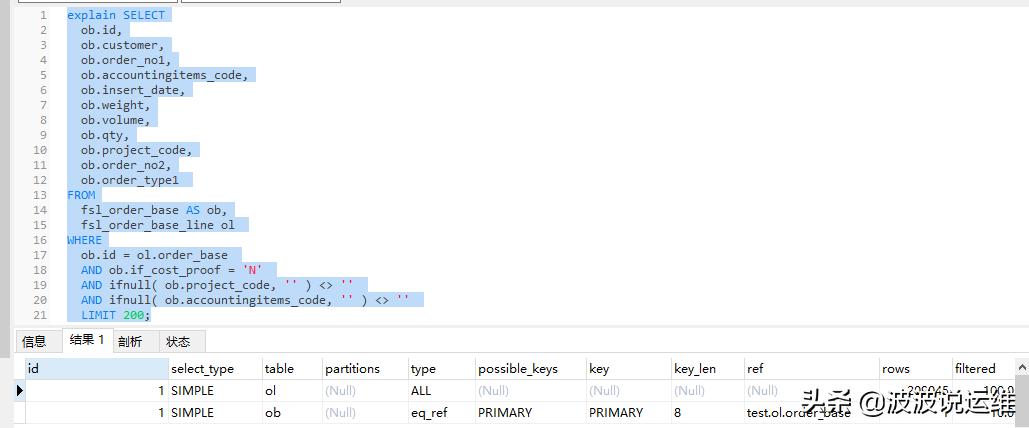Select the key_len value 8
This screenshot has width=1029, height=428.
pos(707,413)
